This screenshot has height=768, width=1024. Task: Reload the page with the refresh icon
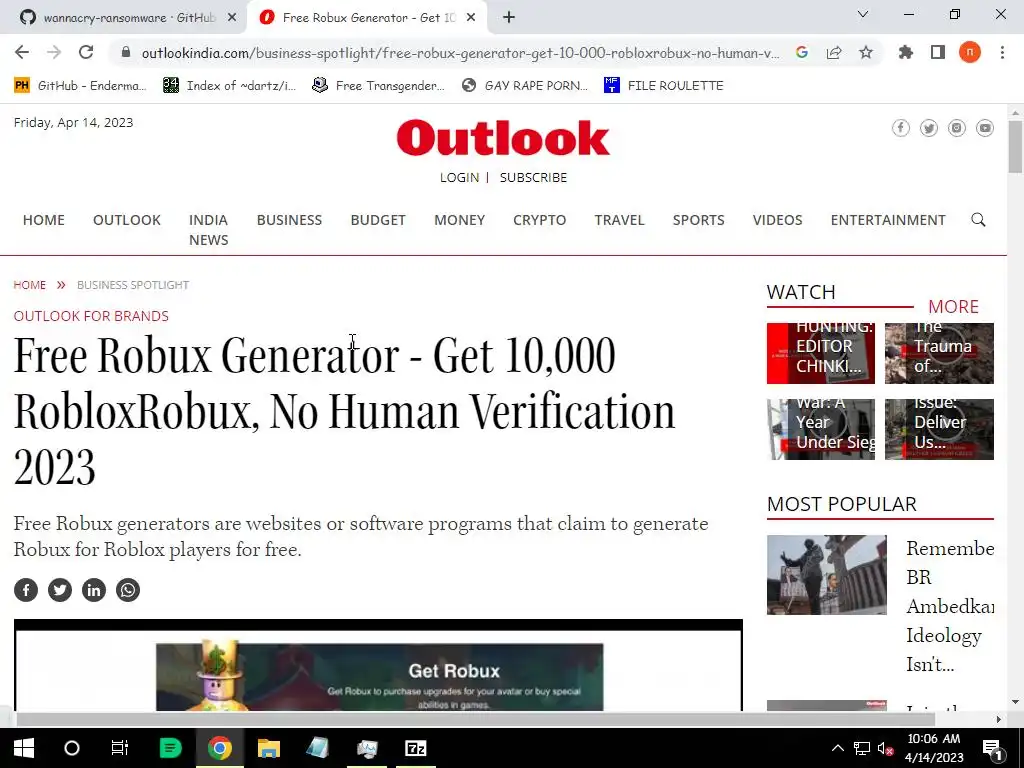click(x=86, y=52)
